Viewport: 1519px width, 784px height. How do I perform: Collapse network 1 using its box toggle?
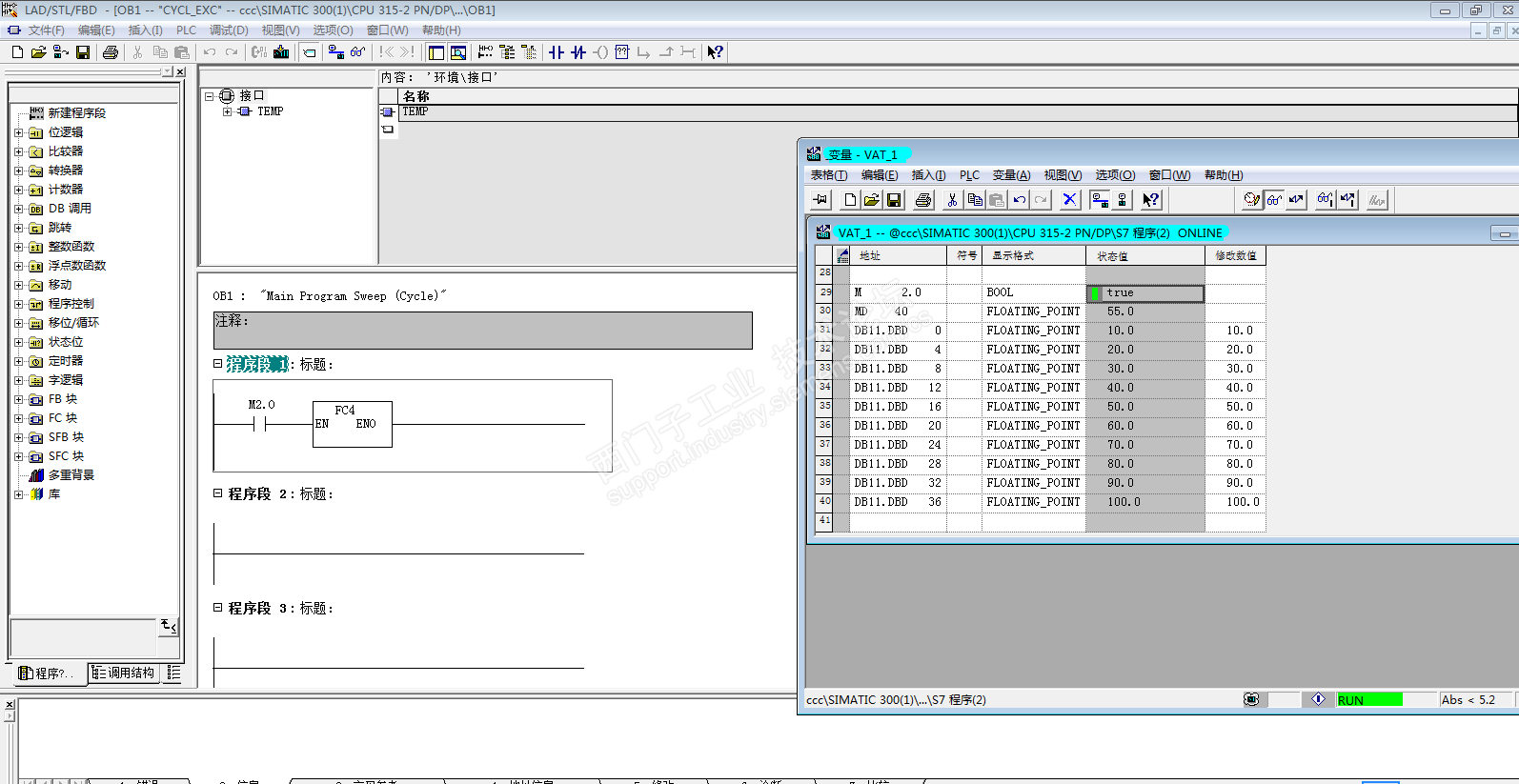click(217, 364)
